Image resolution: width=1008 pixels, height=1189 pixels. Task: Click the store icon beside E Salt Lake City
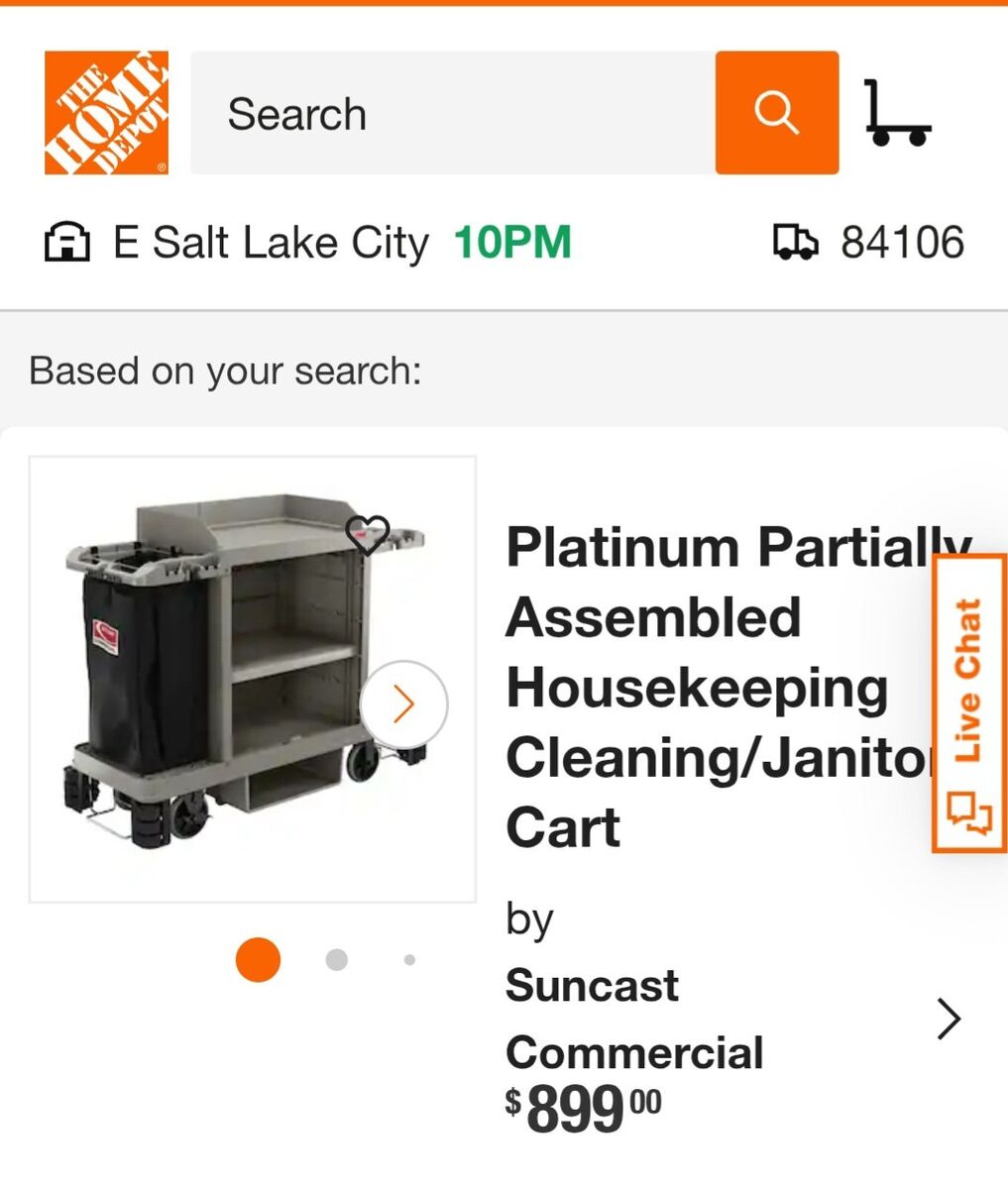point(67,243)
